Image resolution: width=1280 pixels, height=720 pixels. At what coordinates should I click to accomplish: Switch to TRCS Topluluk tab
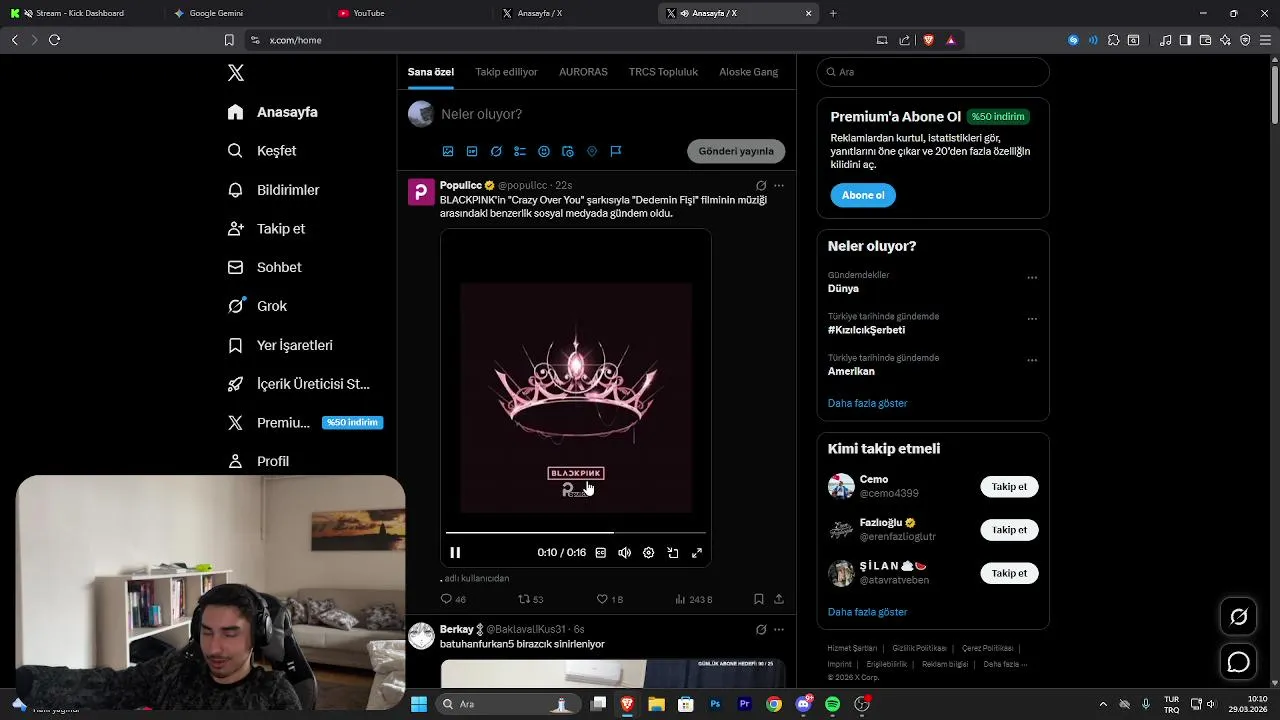(x=663, y=72)
